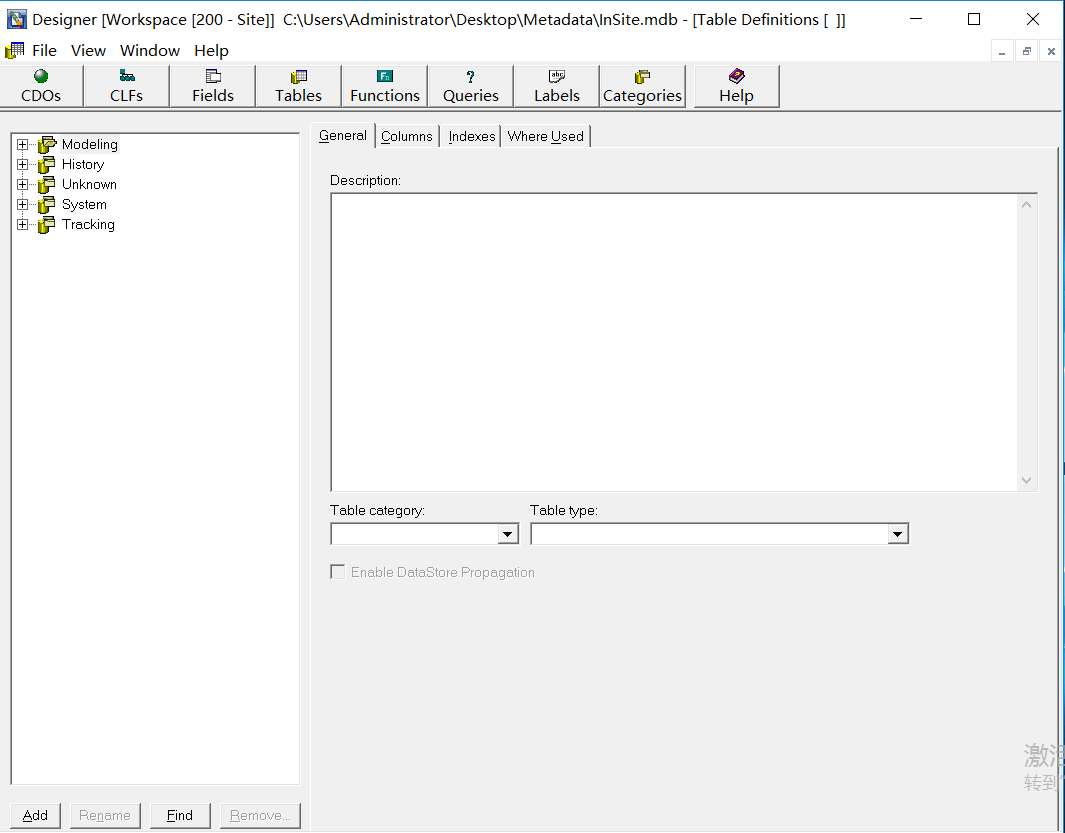
Task: Open the Window menu
Action: 150,50
